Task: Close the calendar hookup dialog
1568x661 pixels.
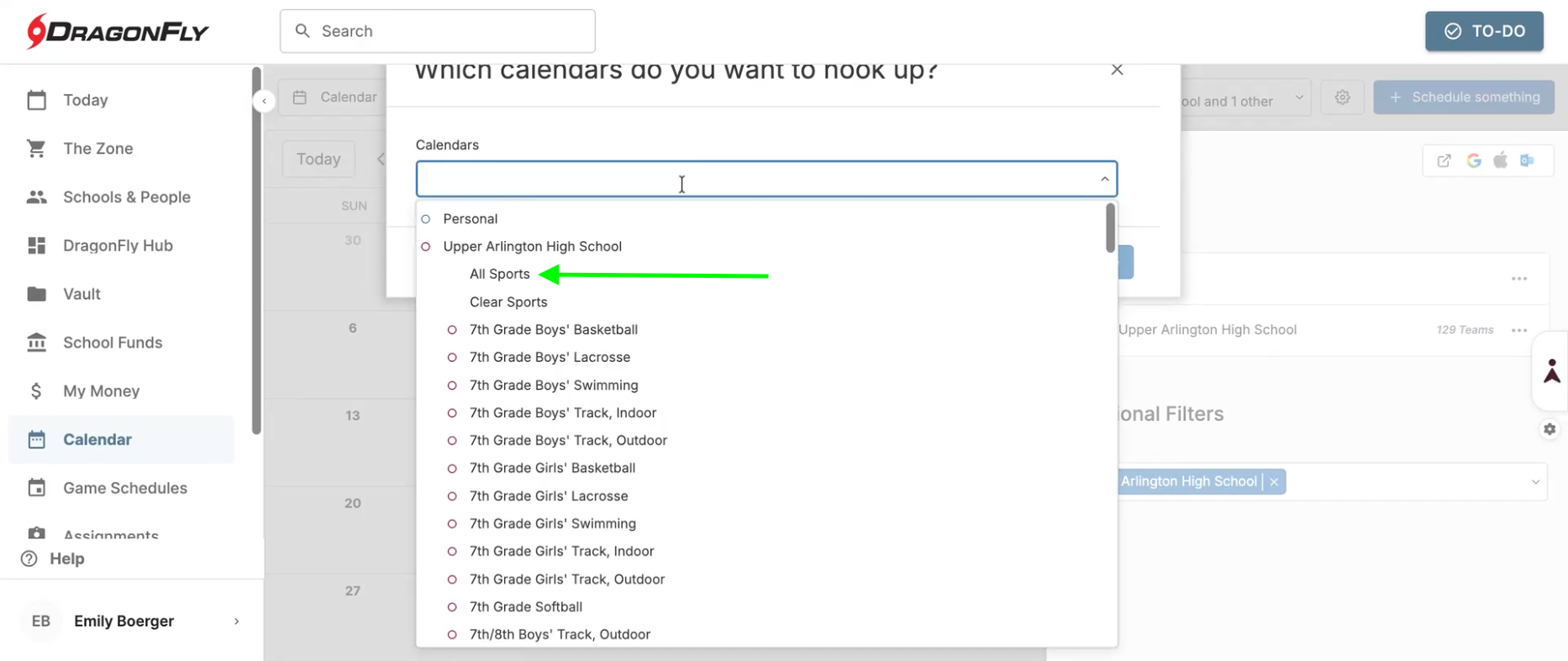Action: [x=1117, y=70]
